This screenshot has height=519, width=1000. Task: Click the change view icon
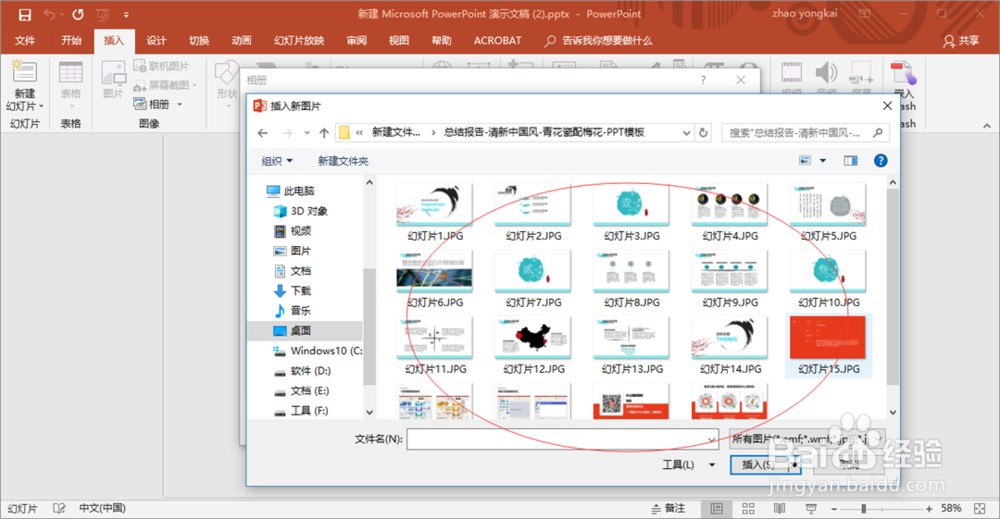805,161
